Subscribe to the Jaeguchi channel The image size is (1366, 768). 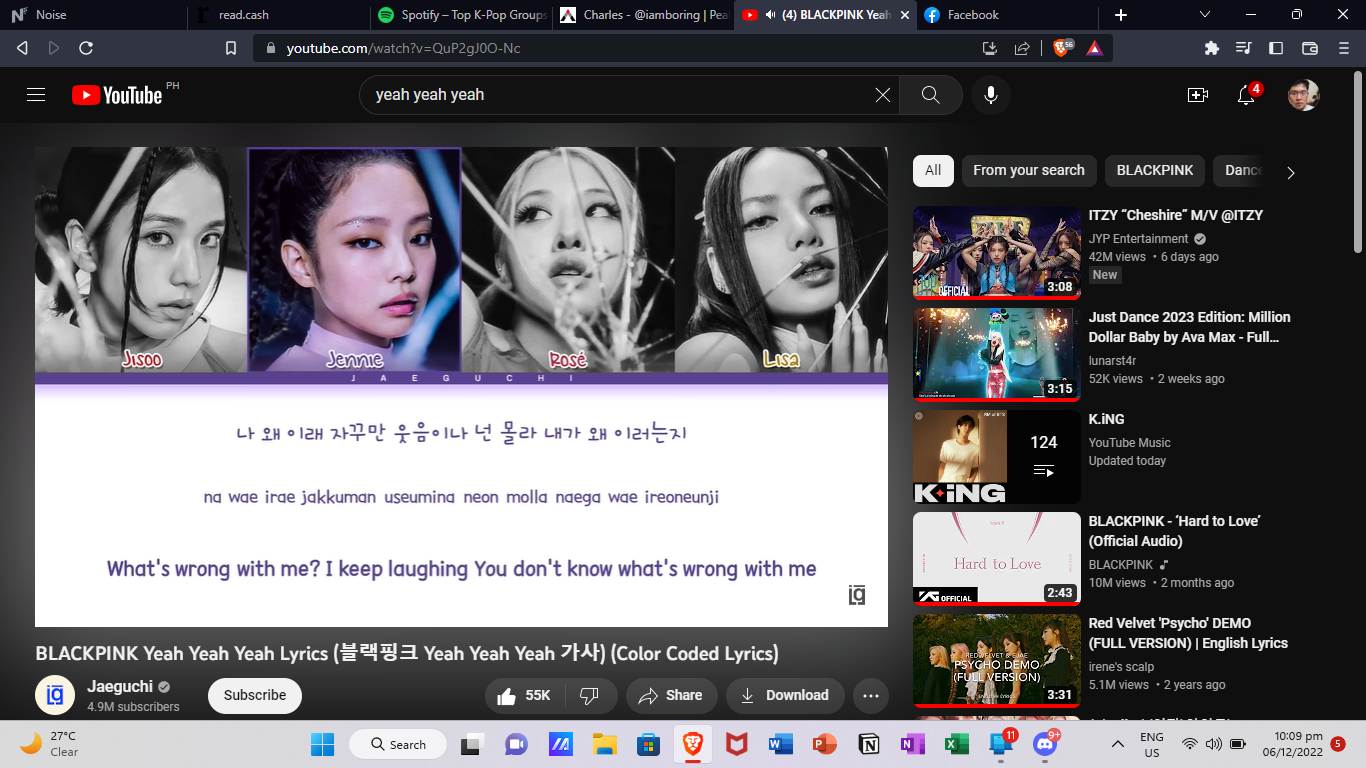255,695
